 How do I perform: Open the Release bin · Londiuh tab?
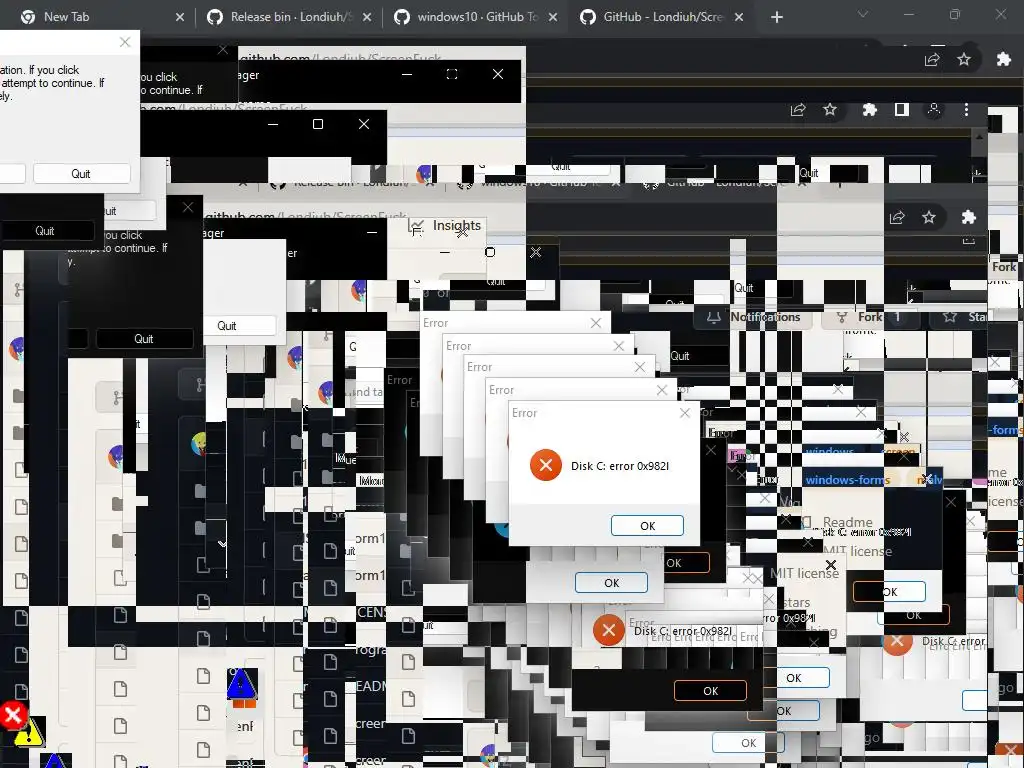click(289, 17)
